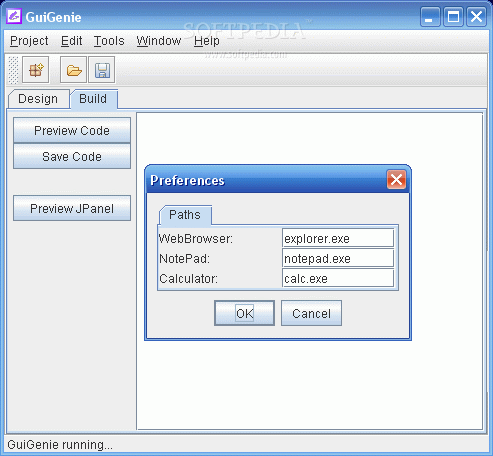Viewport: 493px width, 456px height.
Task: Click the Calculator path field with calc.exe
Action: [x=338, y=278]
